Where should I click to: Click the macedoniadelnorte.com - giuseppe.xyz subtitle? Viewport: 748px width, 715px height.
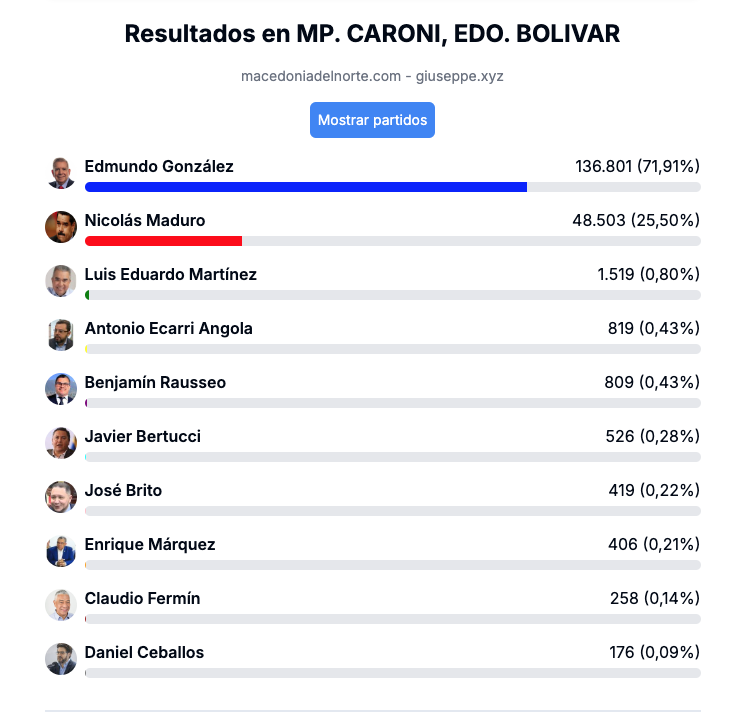(x=372, y=76)
